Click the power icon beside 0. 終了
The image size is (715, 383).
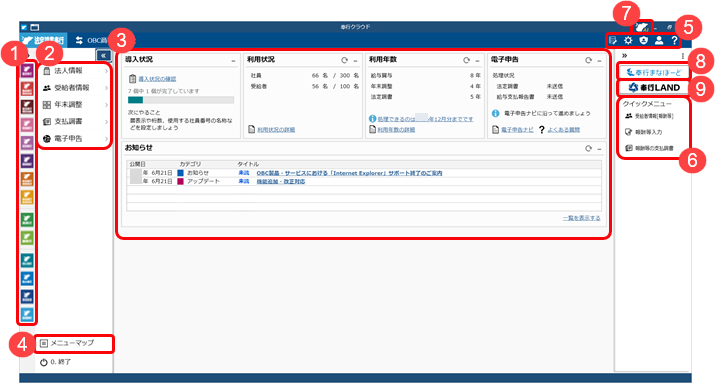click(44, 362)
